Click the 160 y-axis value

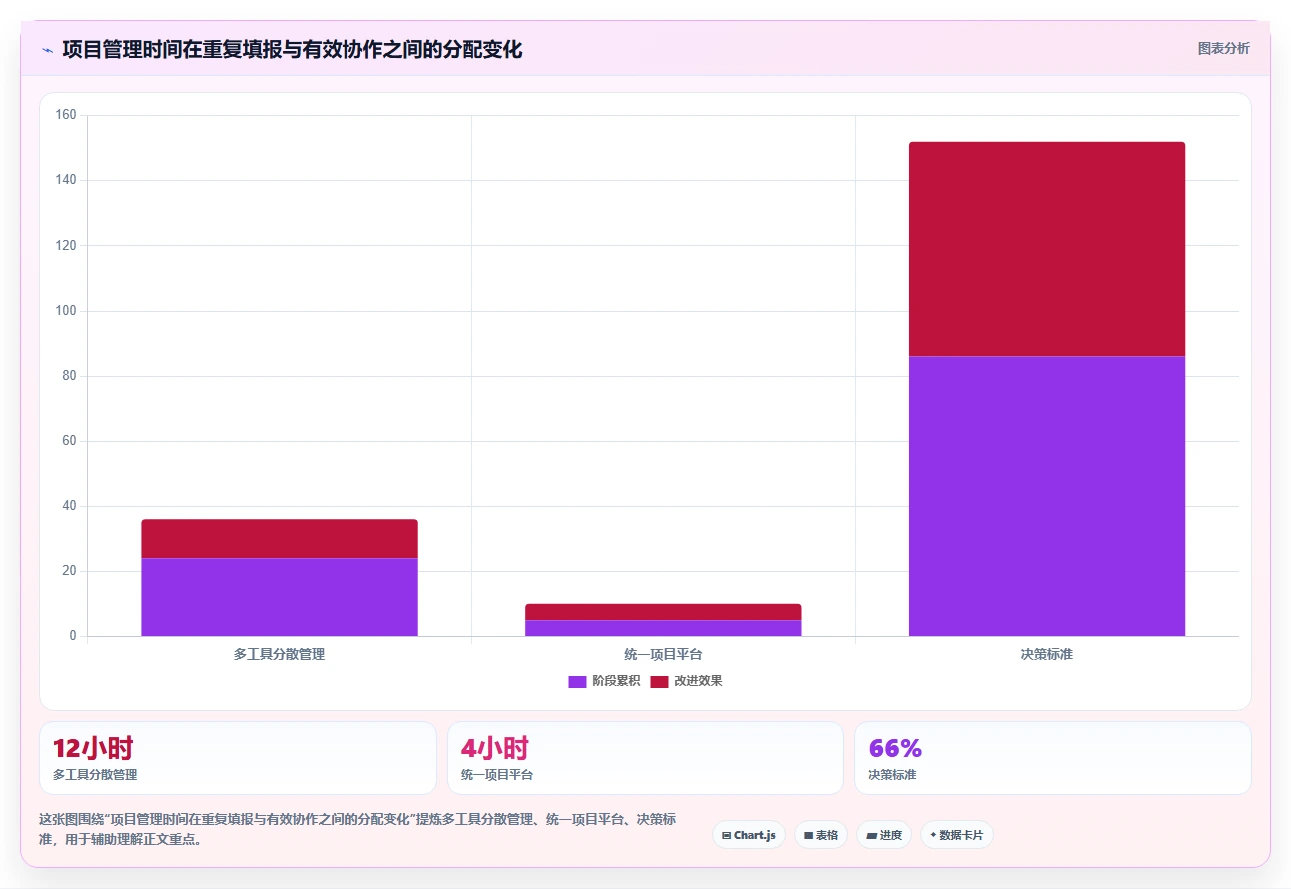[x=66, y=115]
